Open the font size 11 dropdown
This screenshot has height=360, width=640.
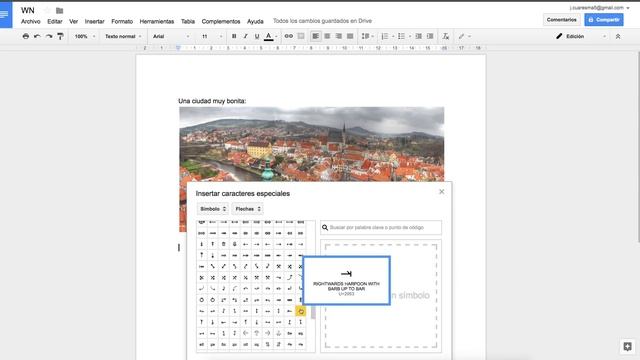(211, 36)
